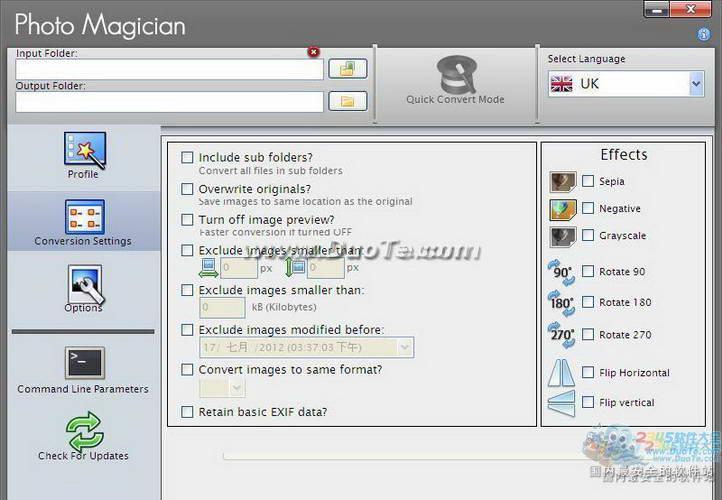722x500 pixels.
Task: Check Exclude images smaller than px option
Action: tap(187, 250)
